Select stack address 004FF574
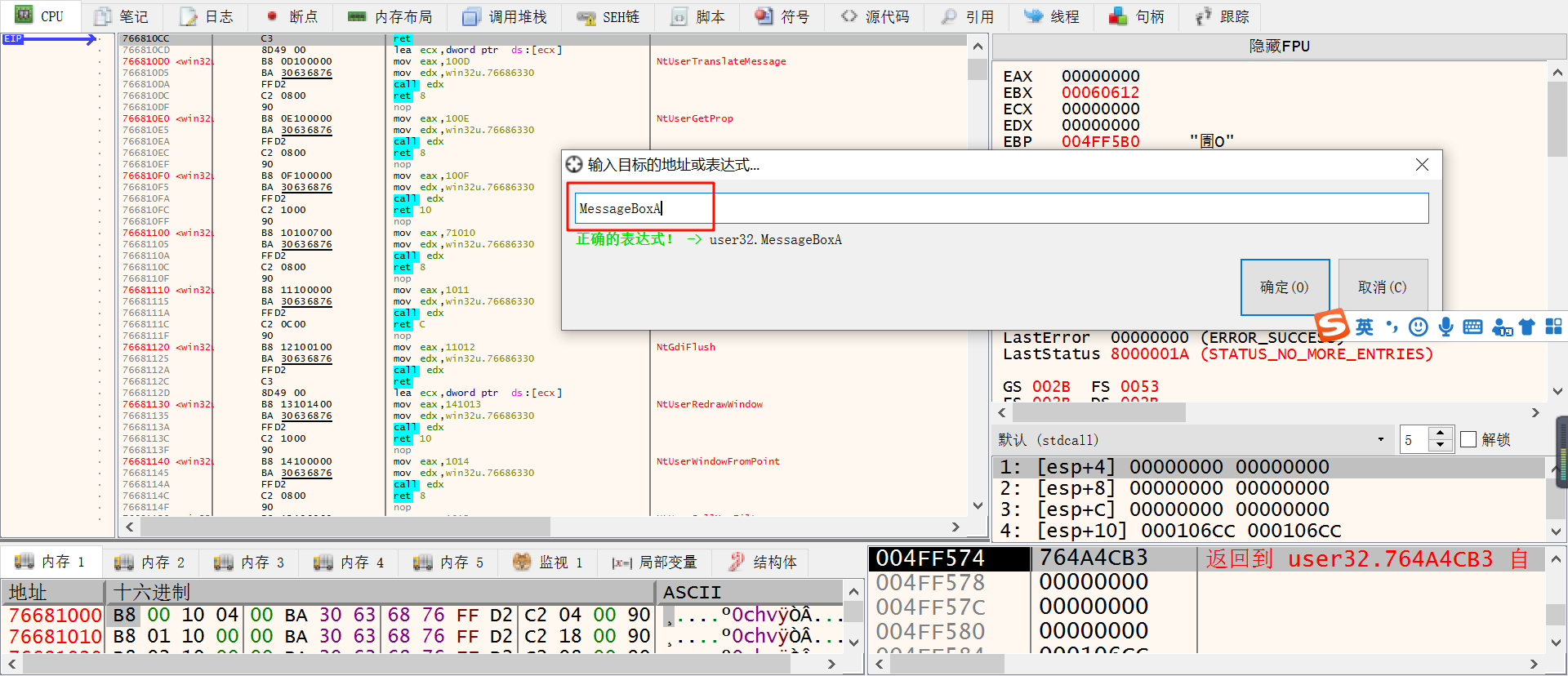Viewport: 1568px width, 676px height. pyautogui.click(x=930, y=558)
